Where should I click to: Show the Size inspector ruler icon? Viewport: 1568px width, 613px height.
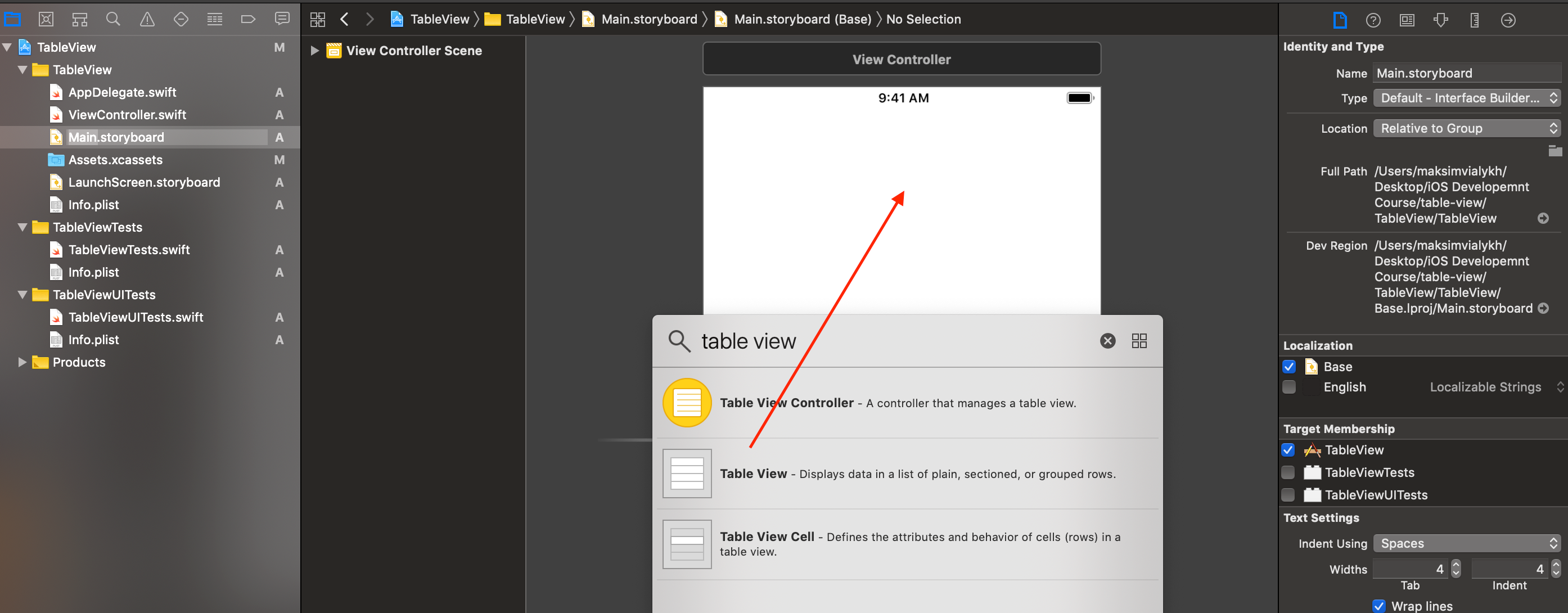(x=1474, y=20)
